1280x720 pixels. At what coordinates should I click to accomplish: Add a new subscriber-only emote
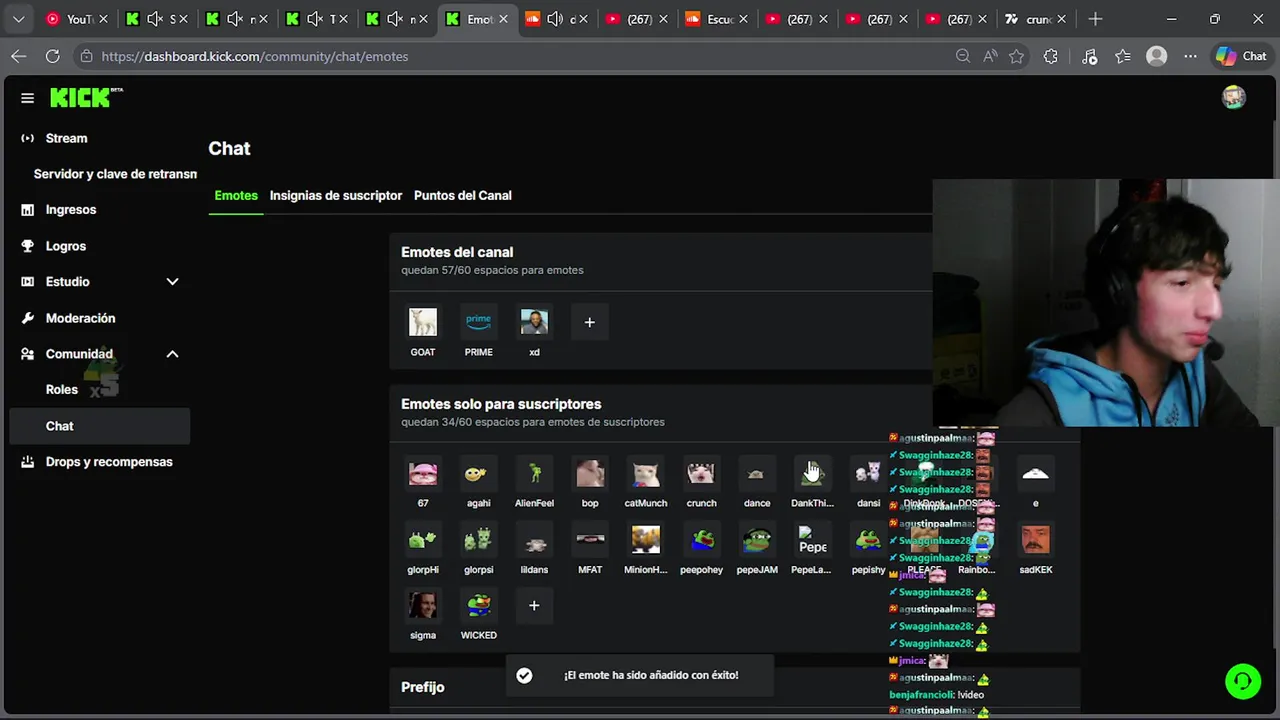pos(534,605)
